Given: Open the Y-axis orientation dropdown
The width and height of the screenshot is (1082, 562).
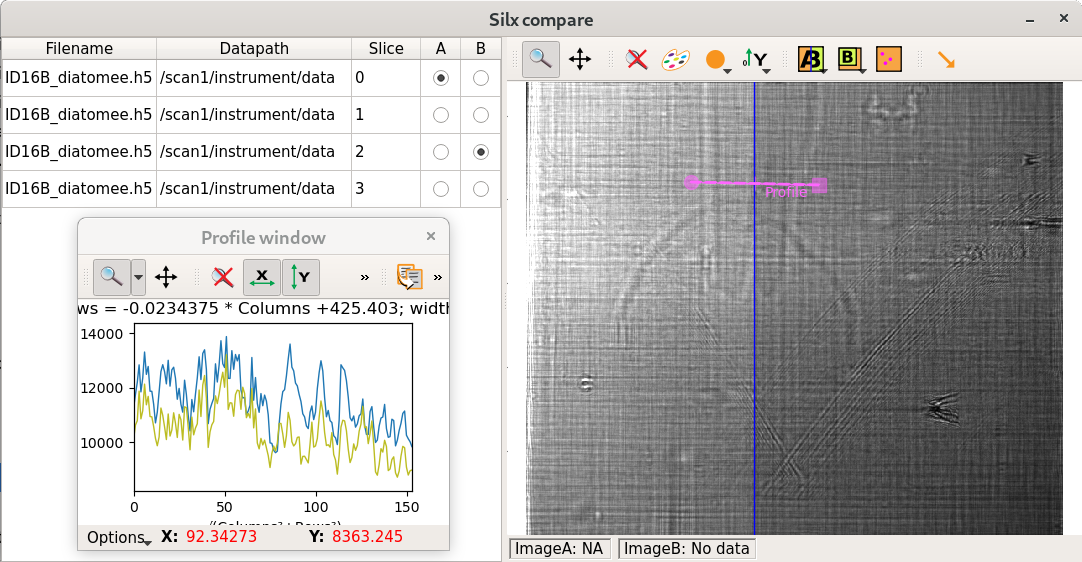Looking at the screenshot, I should [x=765, y=70].
